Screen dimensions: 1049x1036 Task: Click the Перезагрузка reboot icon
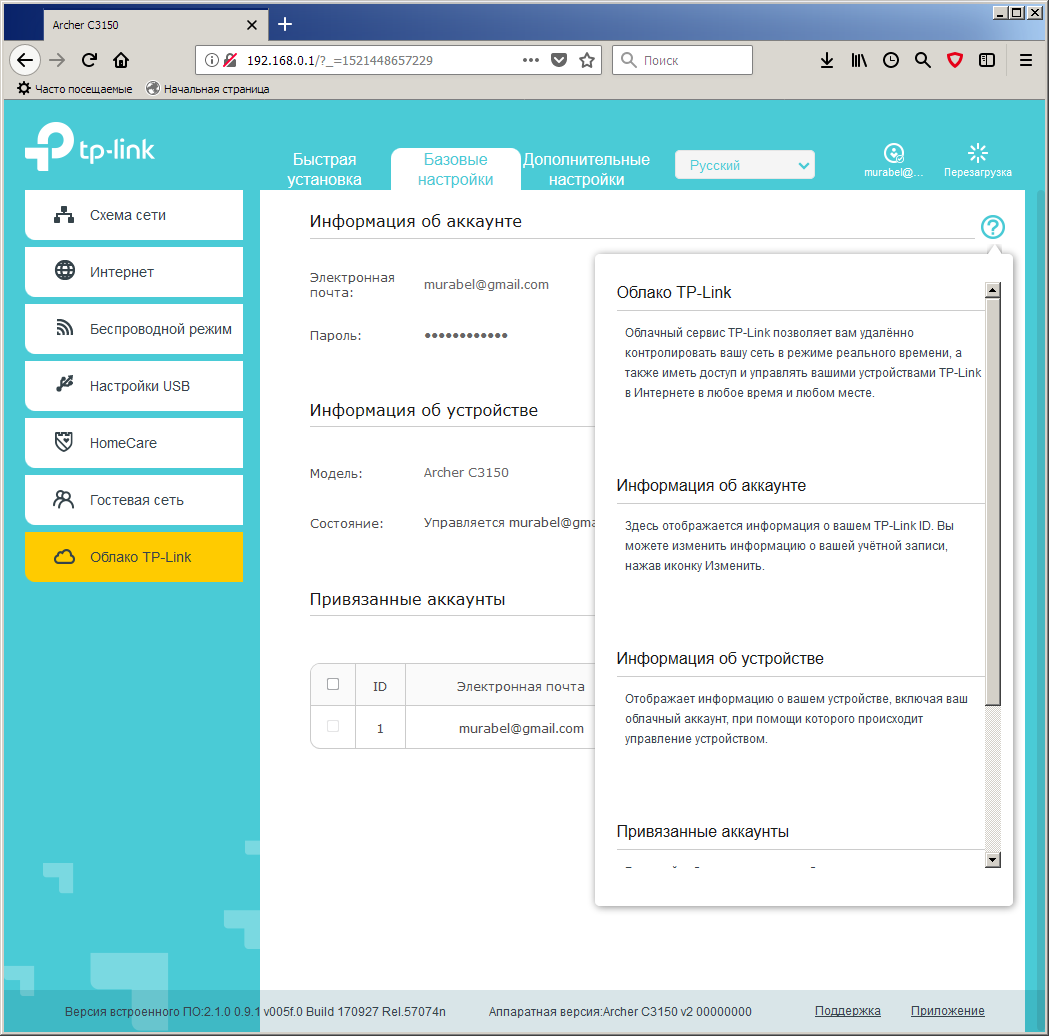point(977,161)
